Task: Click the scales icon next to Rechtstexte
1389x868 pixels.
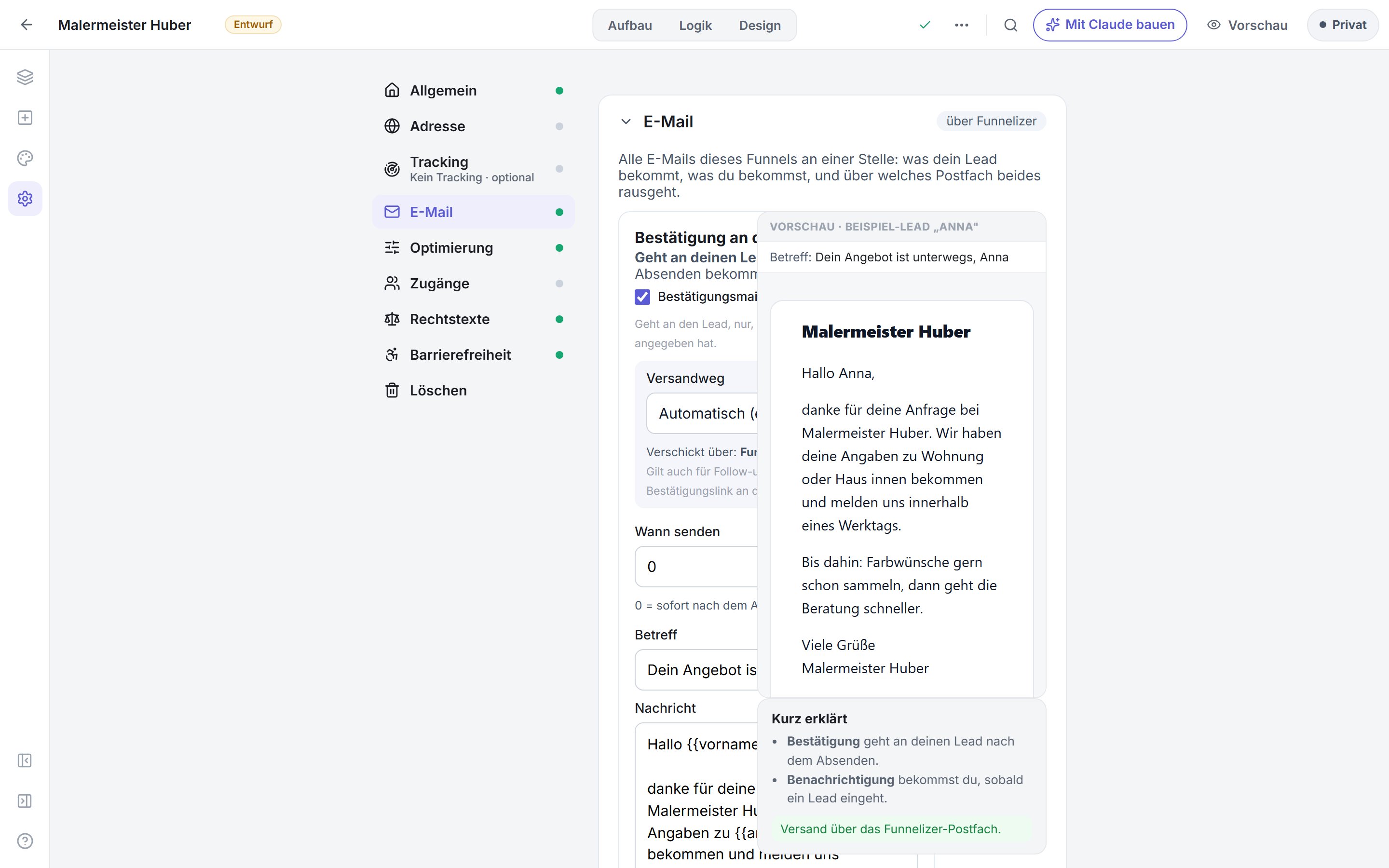Action: (x=392, y=319)
